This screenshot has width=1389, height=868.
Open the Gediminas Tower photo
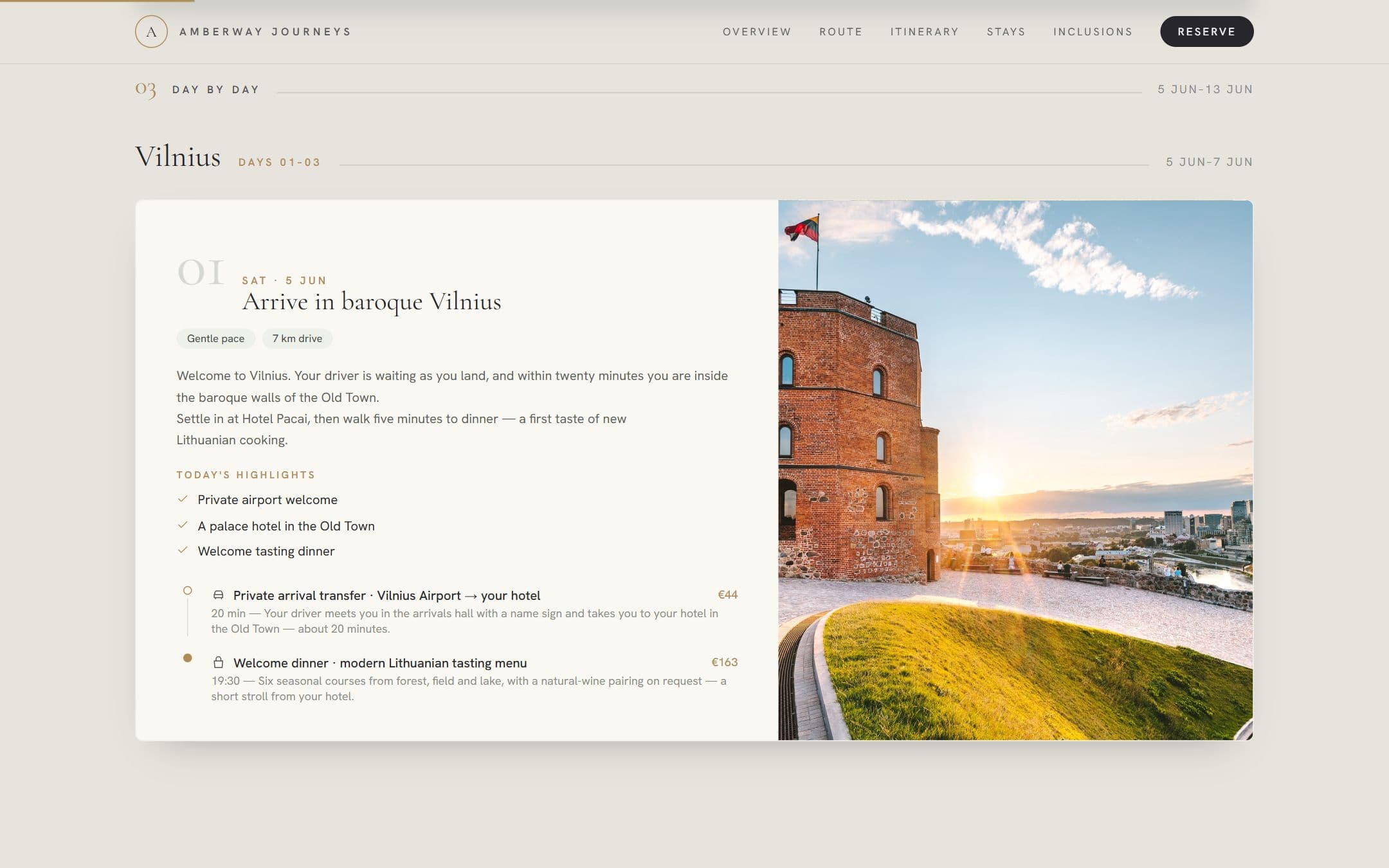pyautogui.click(x=1015, y=470)
